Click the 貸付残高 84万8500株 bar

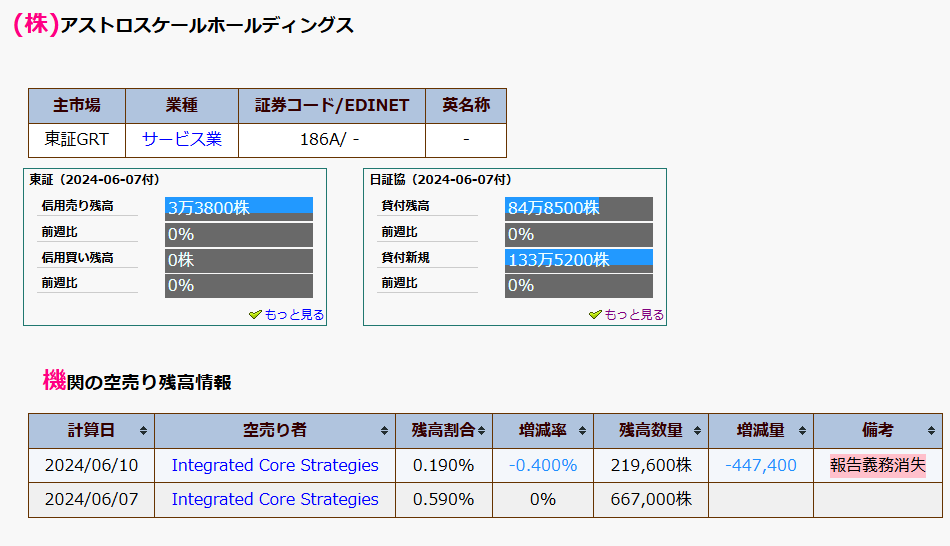579,208
